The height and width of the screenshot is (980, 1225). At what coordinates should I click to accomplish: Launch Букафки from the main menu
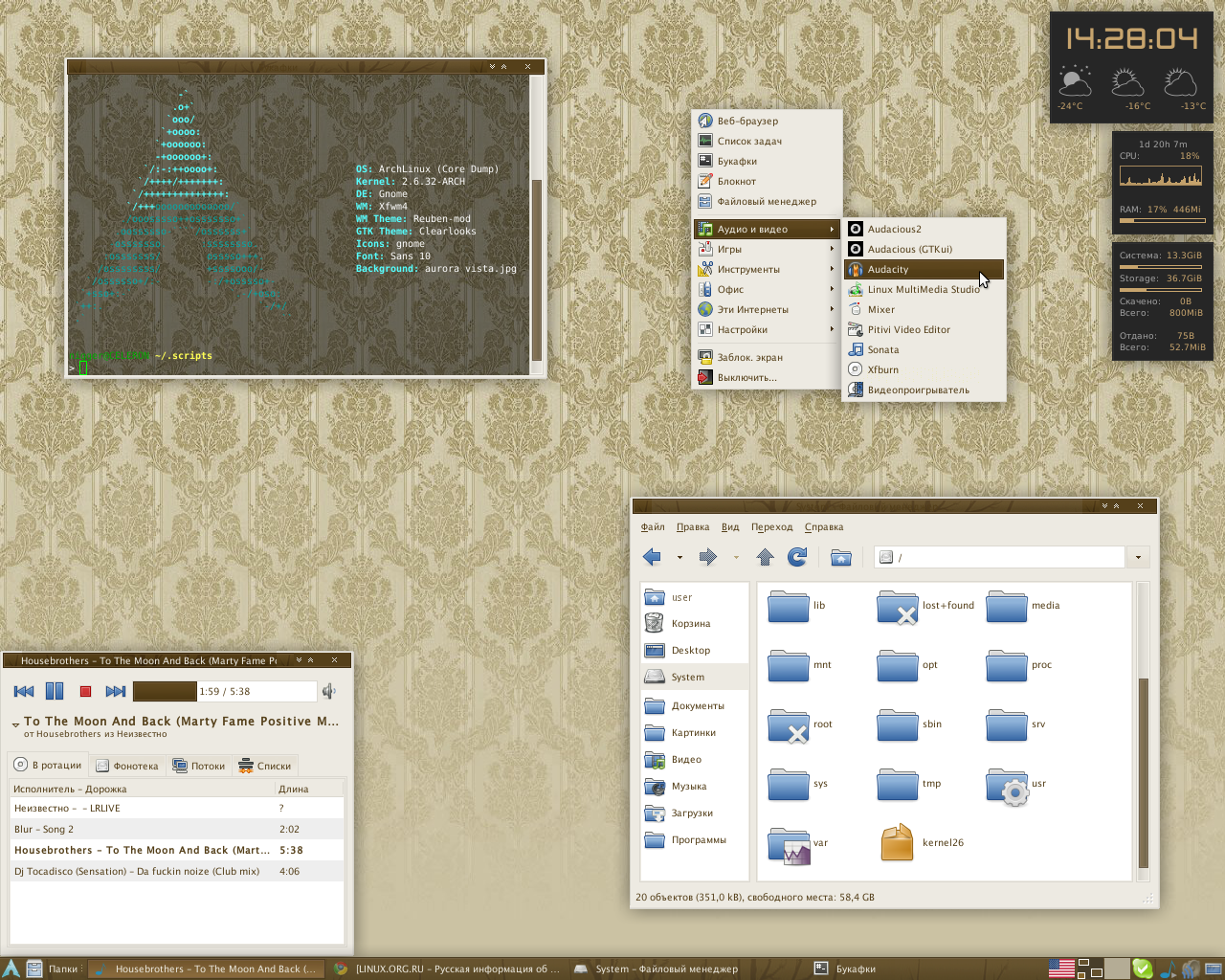[767, 161]
